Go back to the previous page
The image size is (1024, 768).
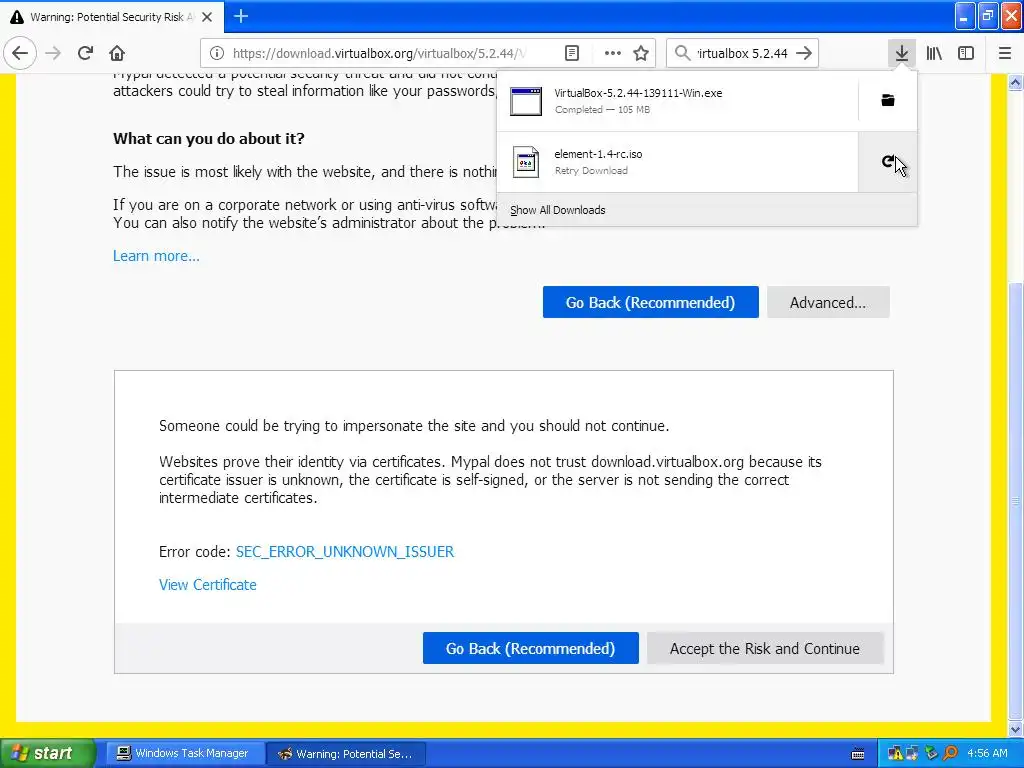[x=20, y=53]
